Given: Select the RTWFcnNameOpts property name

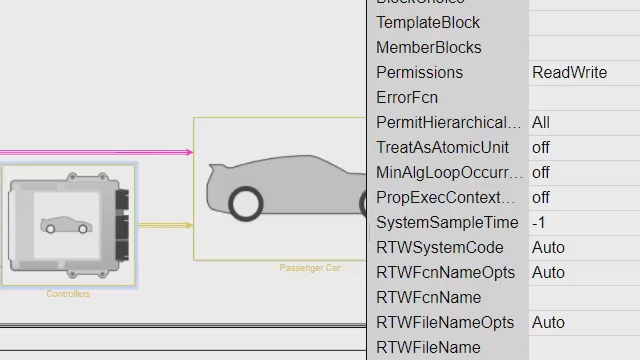Looking at the screenshot, I should [445, 273].
